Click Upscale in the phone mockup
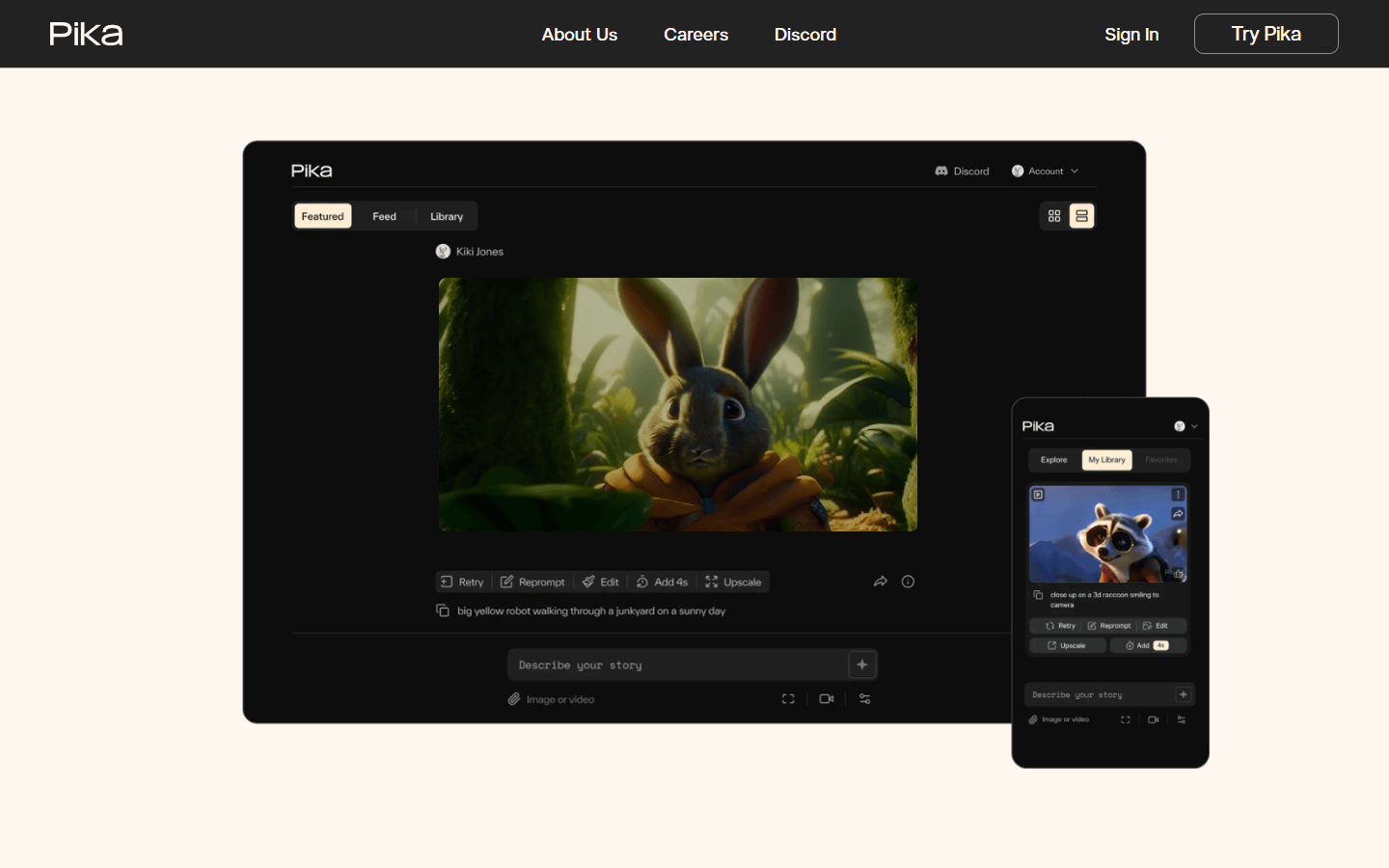Image resolution: width=1389 pixels, height=868 pixels. (x=1067, y=645)
